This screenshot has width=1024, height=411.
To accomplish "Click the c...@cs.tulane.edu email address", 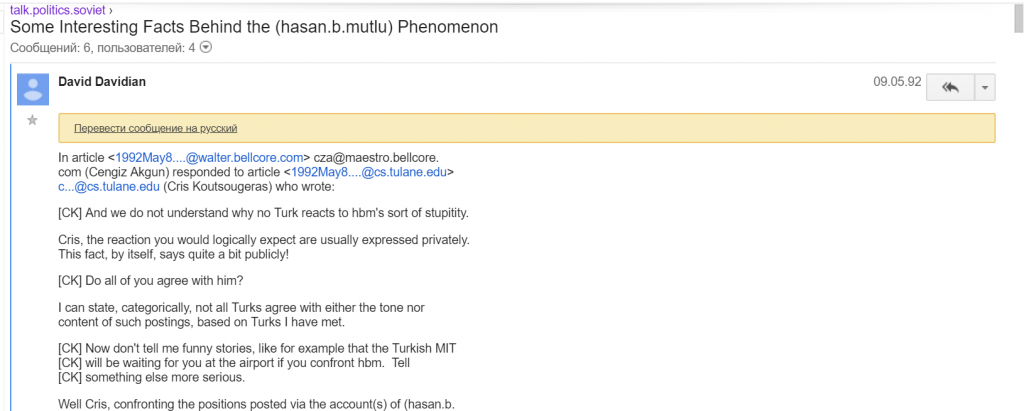I will pos(109,186).
